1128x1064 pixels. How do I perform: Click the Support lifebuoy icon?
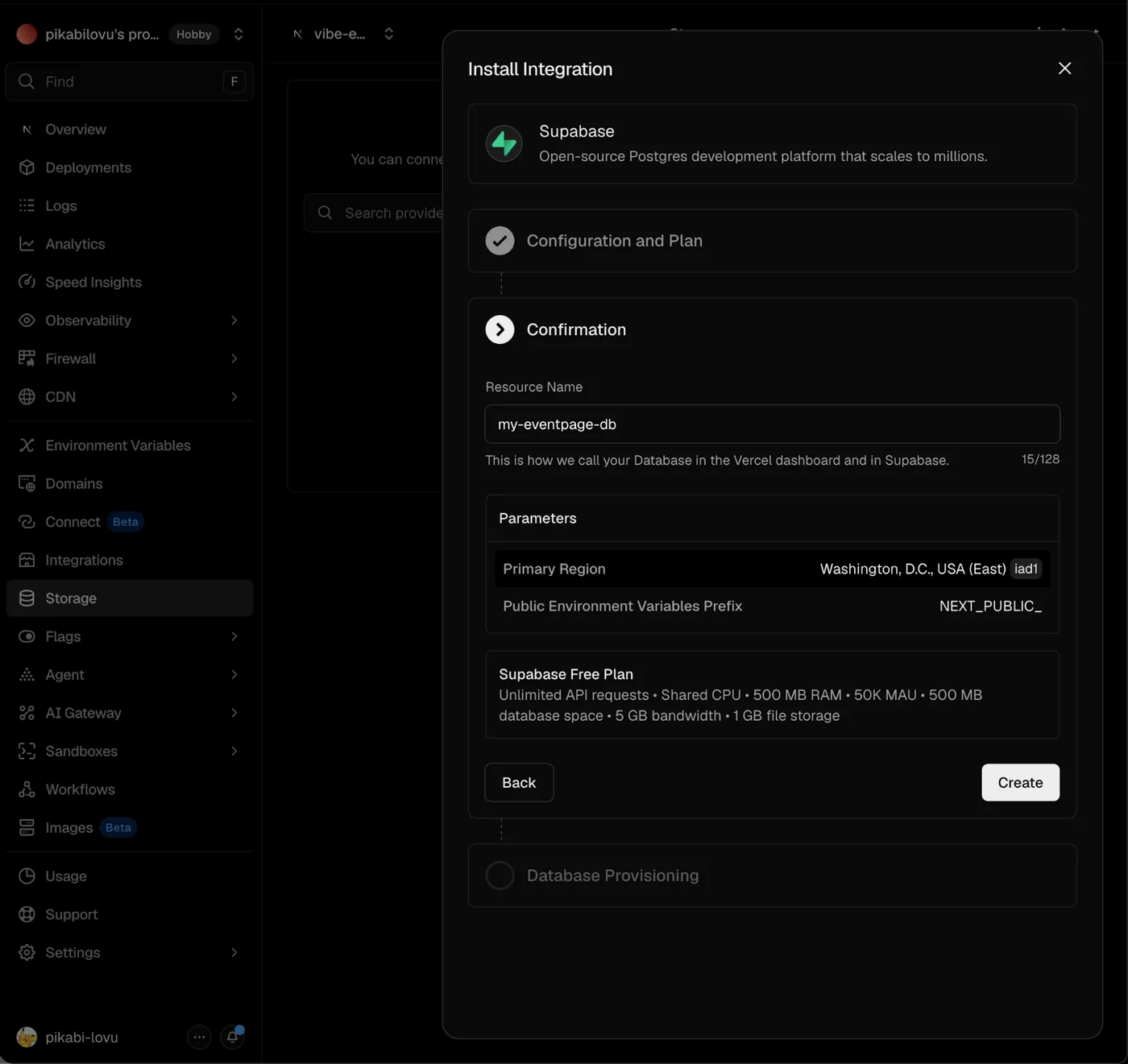[x=27, y=914]
